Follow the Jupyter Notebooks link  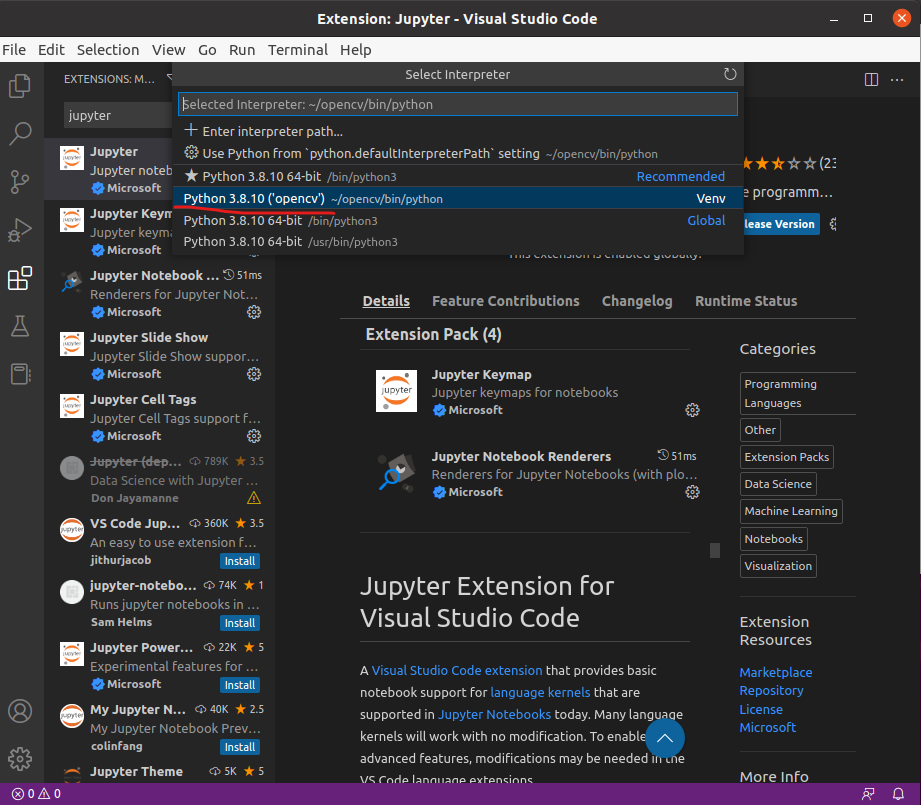click(x=494, y=715)
